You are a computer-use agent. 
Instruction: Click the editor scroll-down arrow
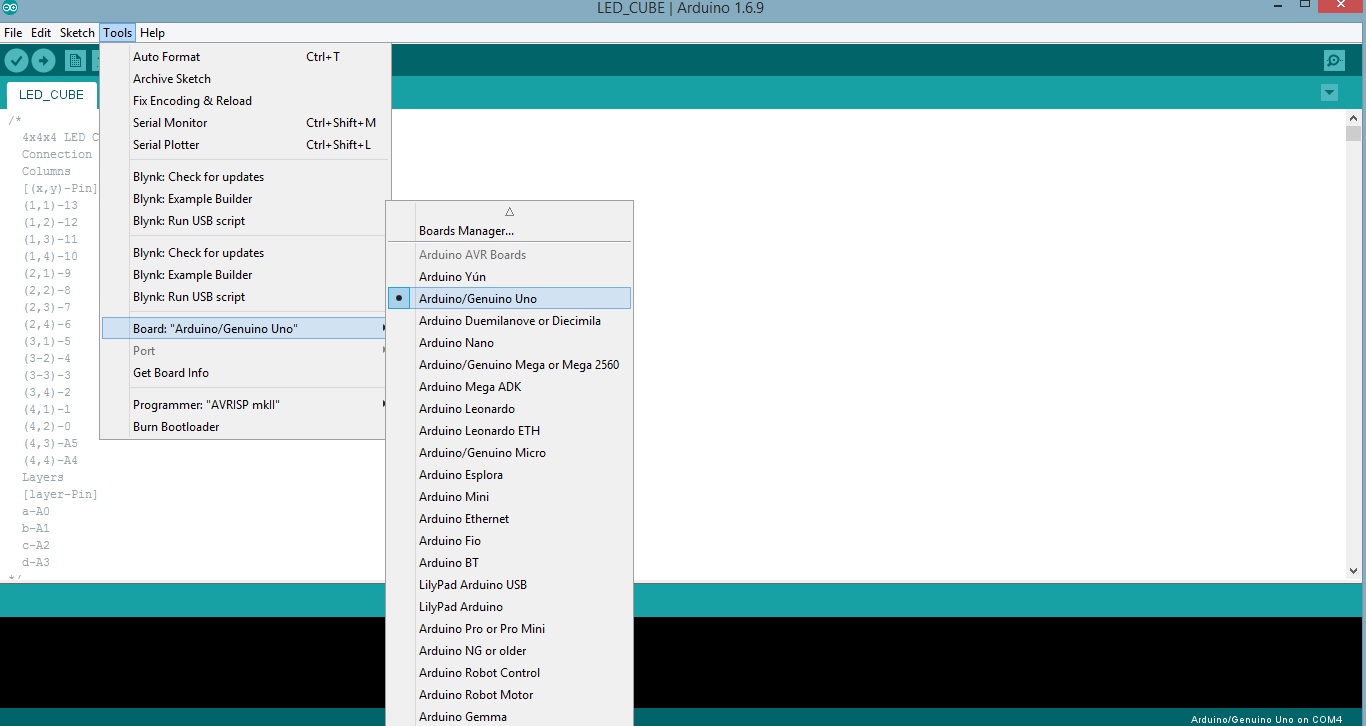pos(1353,571)
